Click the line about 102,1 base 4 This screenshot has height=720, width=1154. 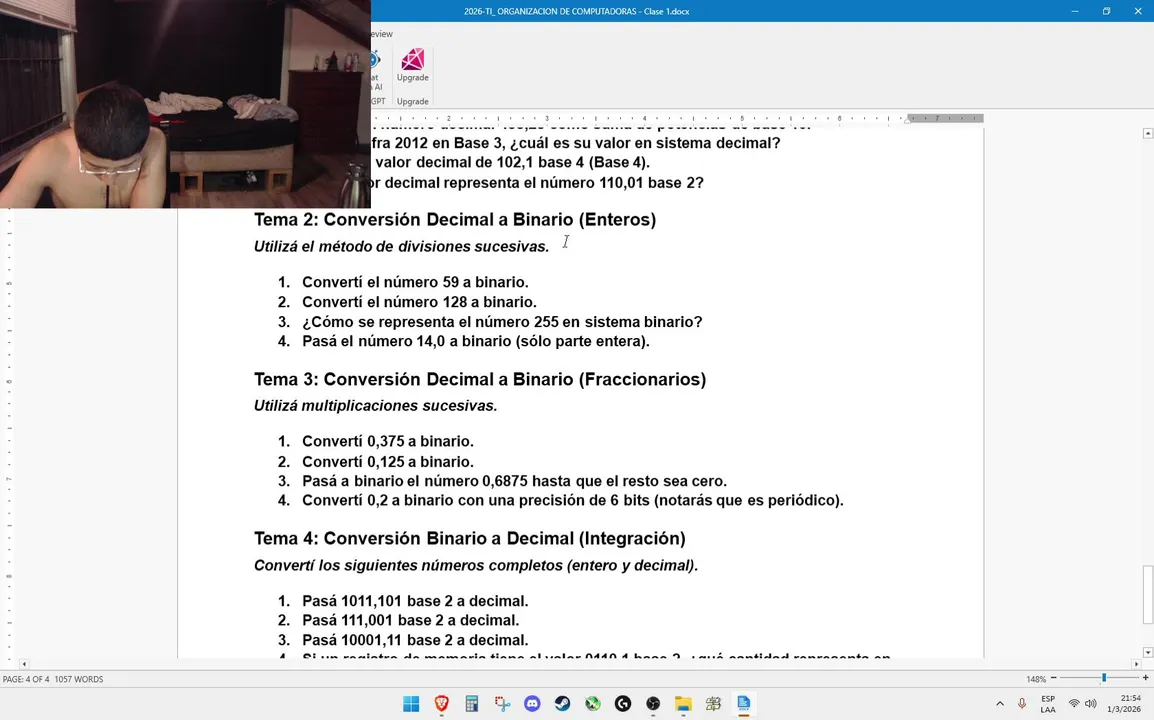click(511, 162)
